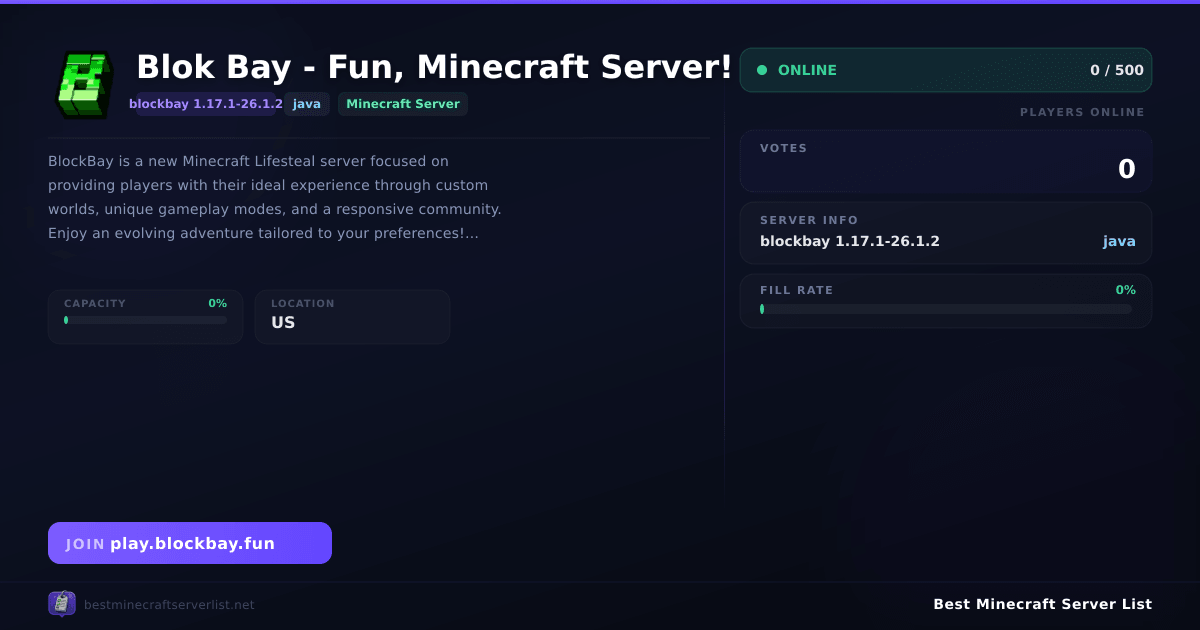Screen dimensions: 1200x630
Task: Click the green online status dot
Action: 762,70
